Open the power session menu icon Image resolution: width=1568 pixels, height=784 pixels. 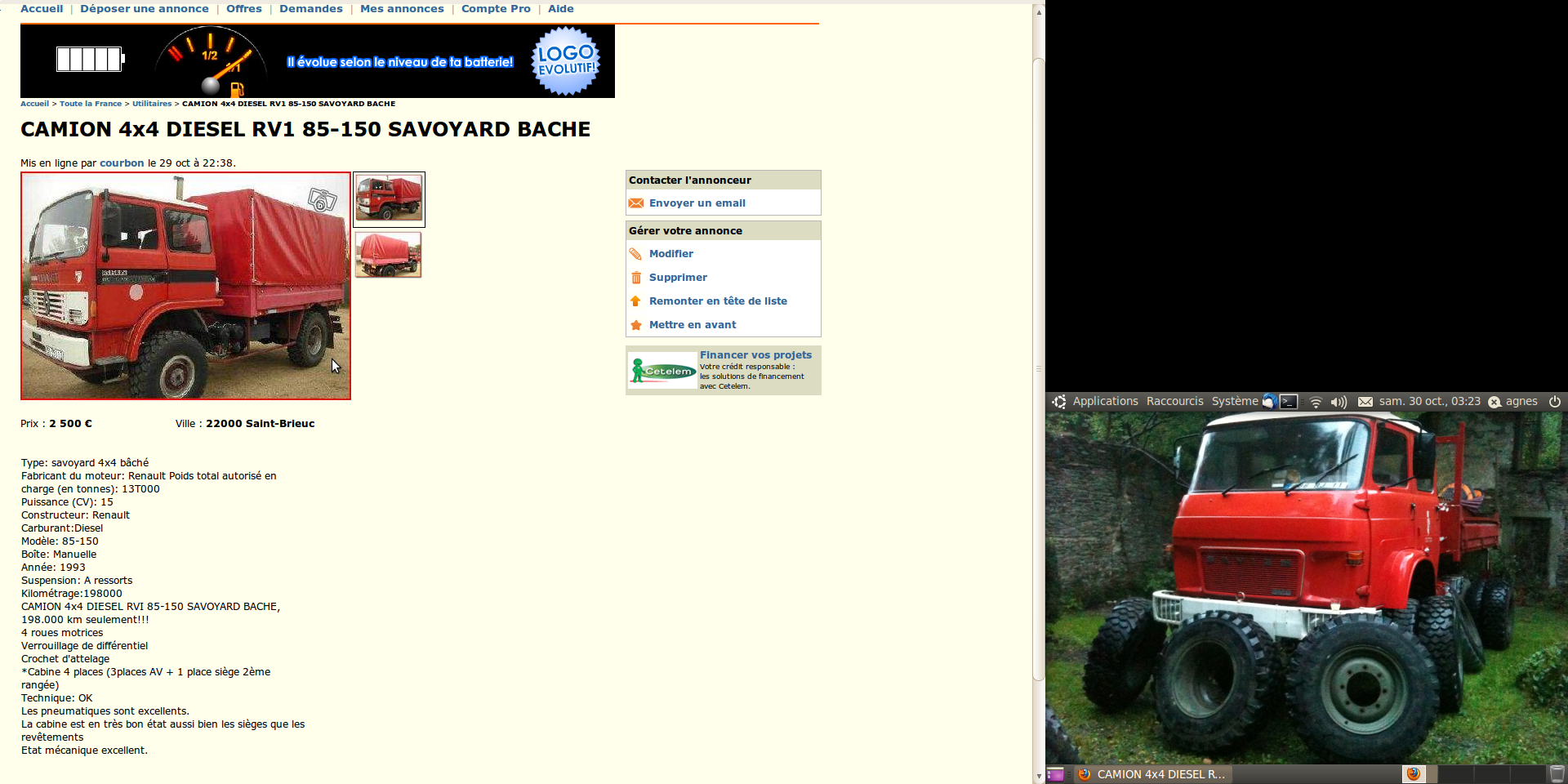[1555, 401]
